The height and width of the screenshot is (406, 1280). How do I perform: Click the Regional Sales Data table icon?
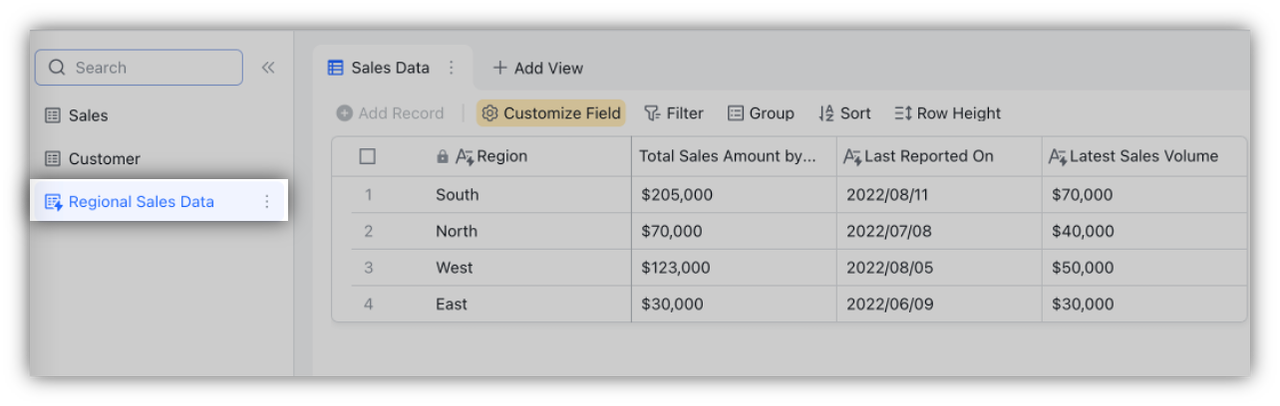pyautogui.click(x=53, y=202)
